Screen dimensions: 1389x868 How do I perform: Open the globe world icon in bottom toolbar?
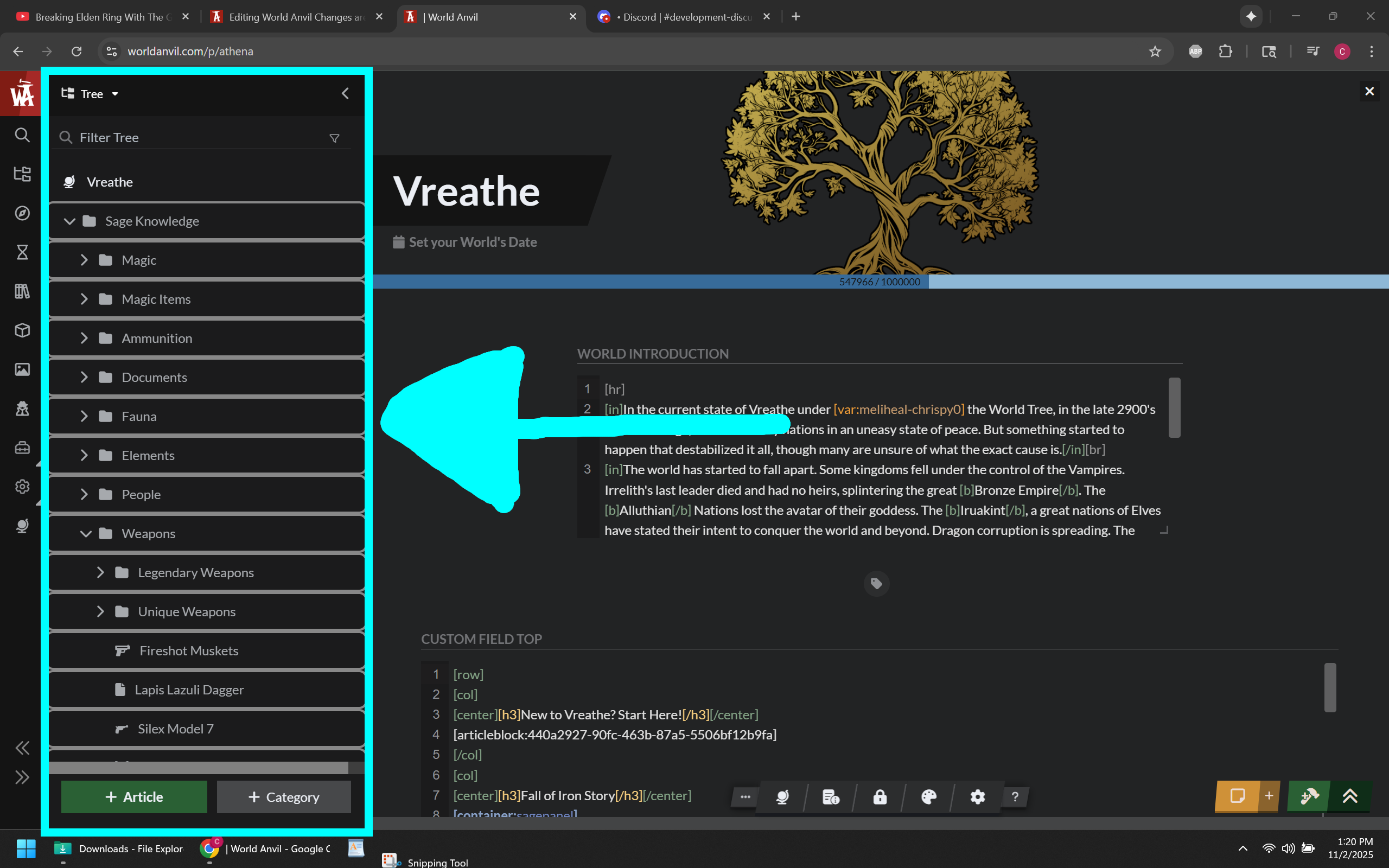click(782, 797)
